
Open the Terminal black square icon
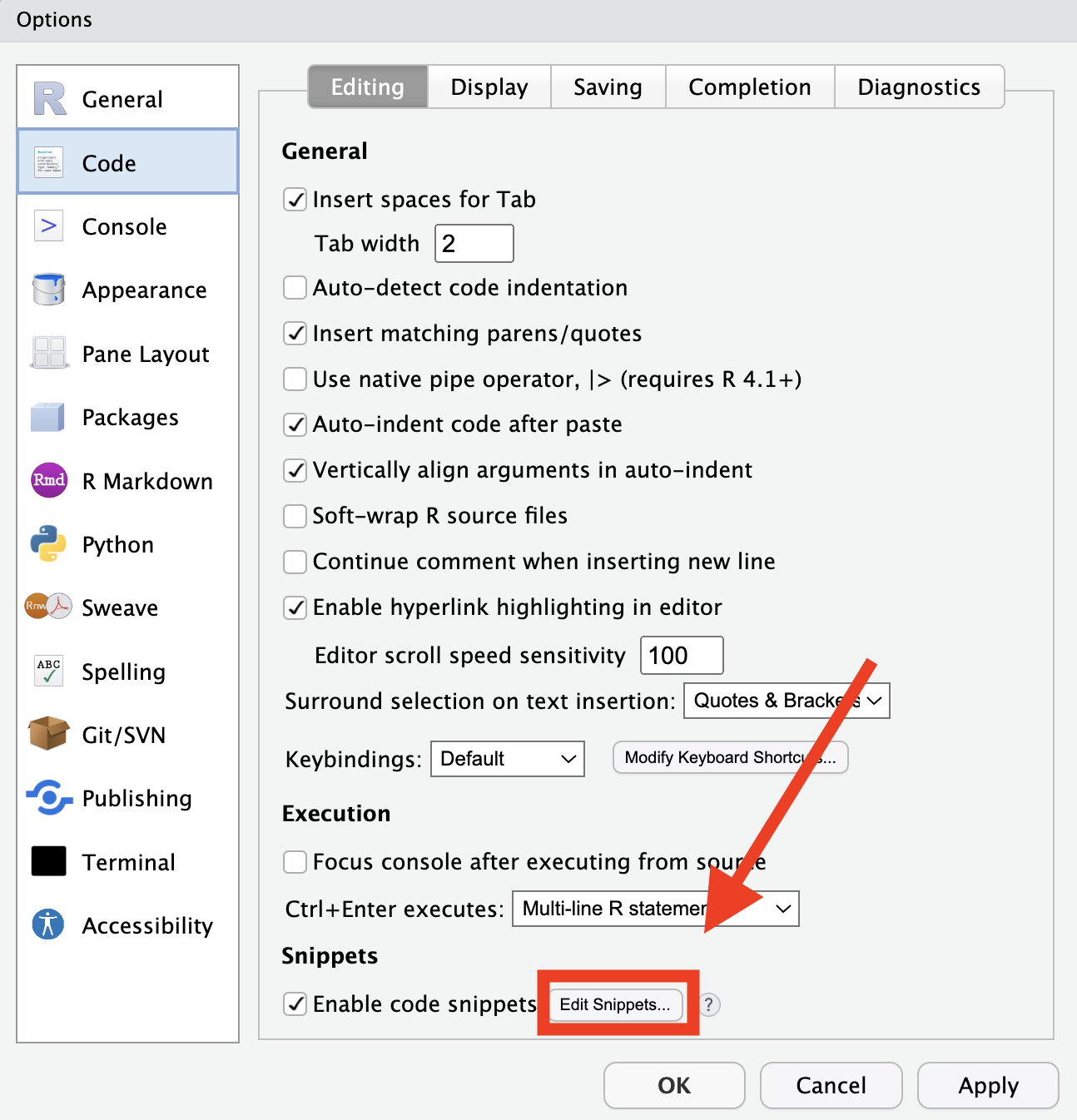tap(48, 861)
